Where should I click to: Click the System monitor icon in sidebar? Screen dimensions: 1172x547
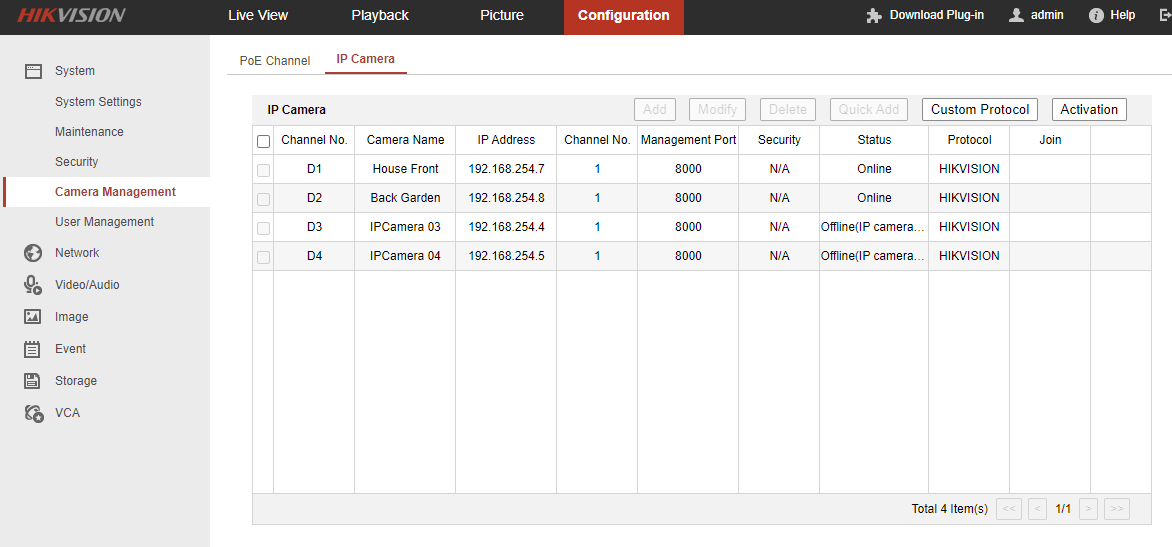coord(33,71)
